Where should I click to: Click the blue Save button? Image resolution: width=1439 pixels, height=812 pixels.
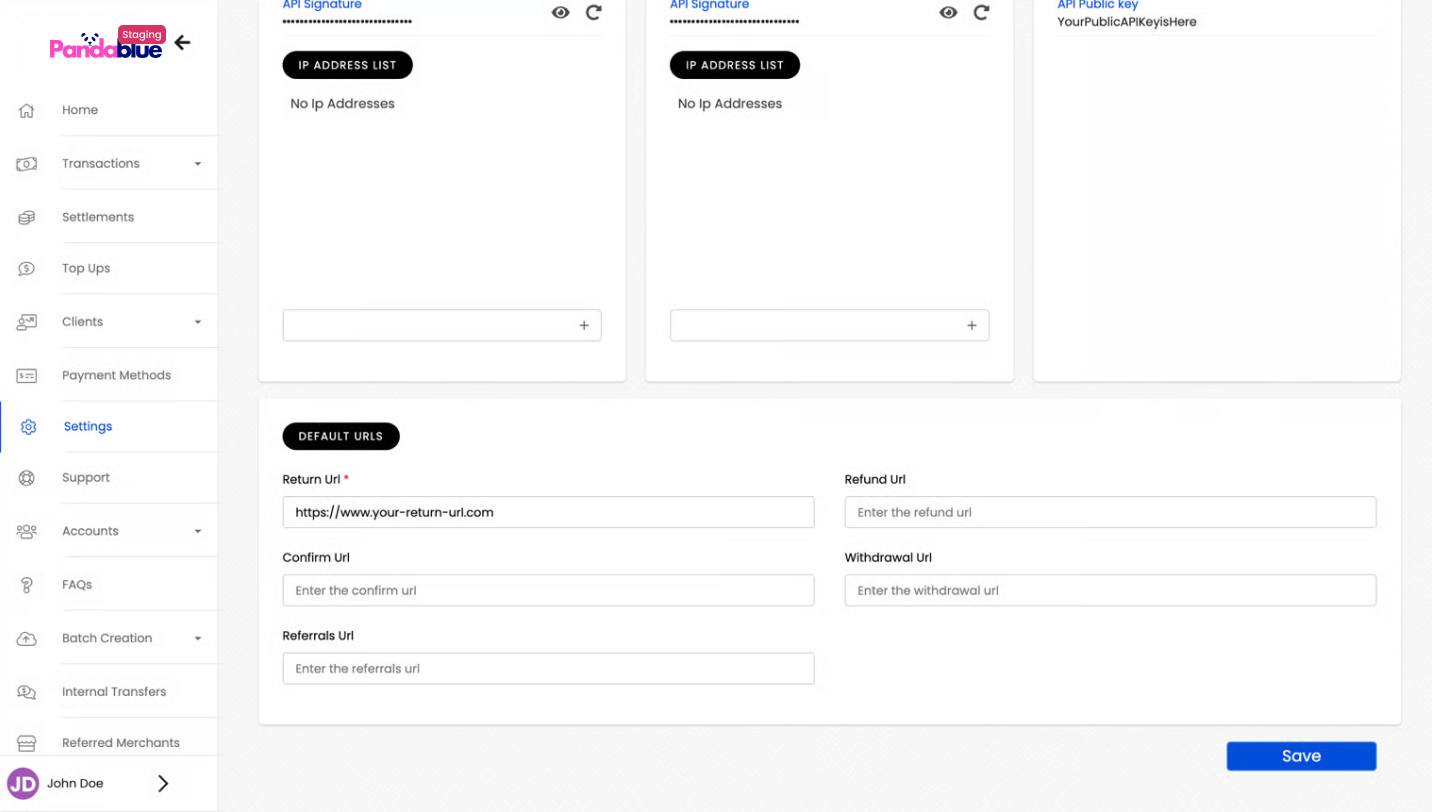point(1301,756)
